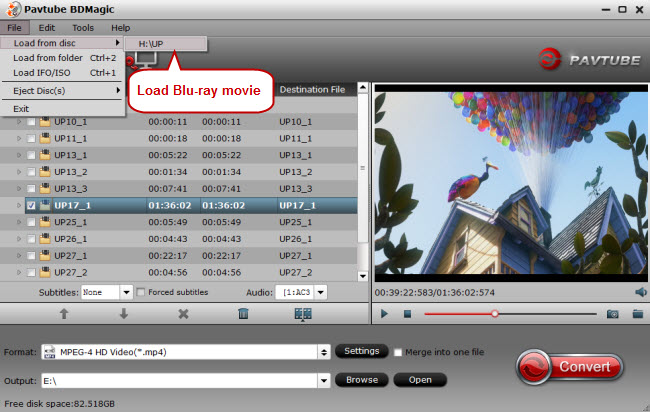
Task: Click the video preview area
Action: pyautogui.click(x=511, y=183)
